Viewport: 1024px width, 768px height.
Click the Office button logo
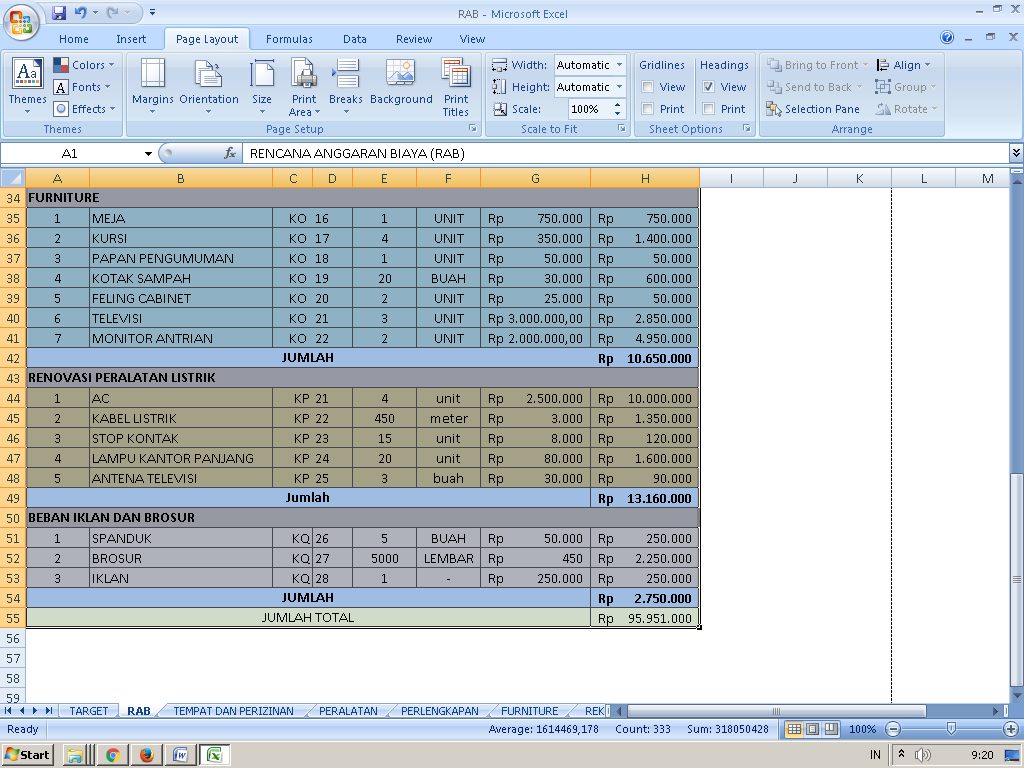(x=22, y=23)
